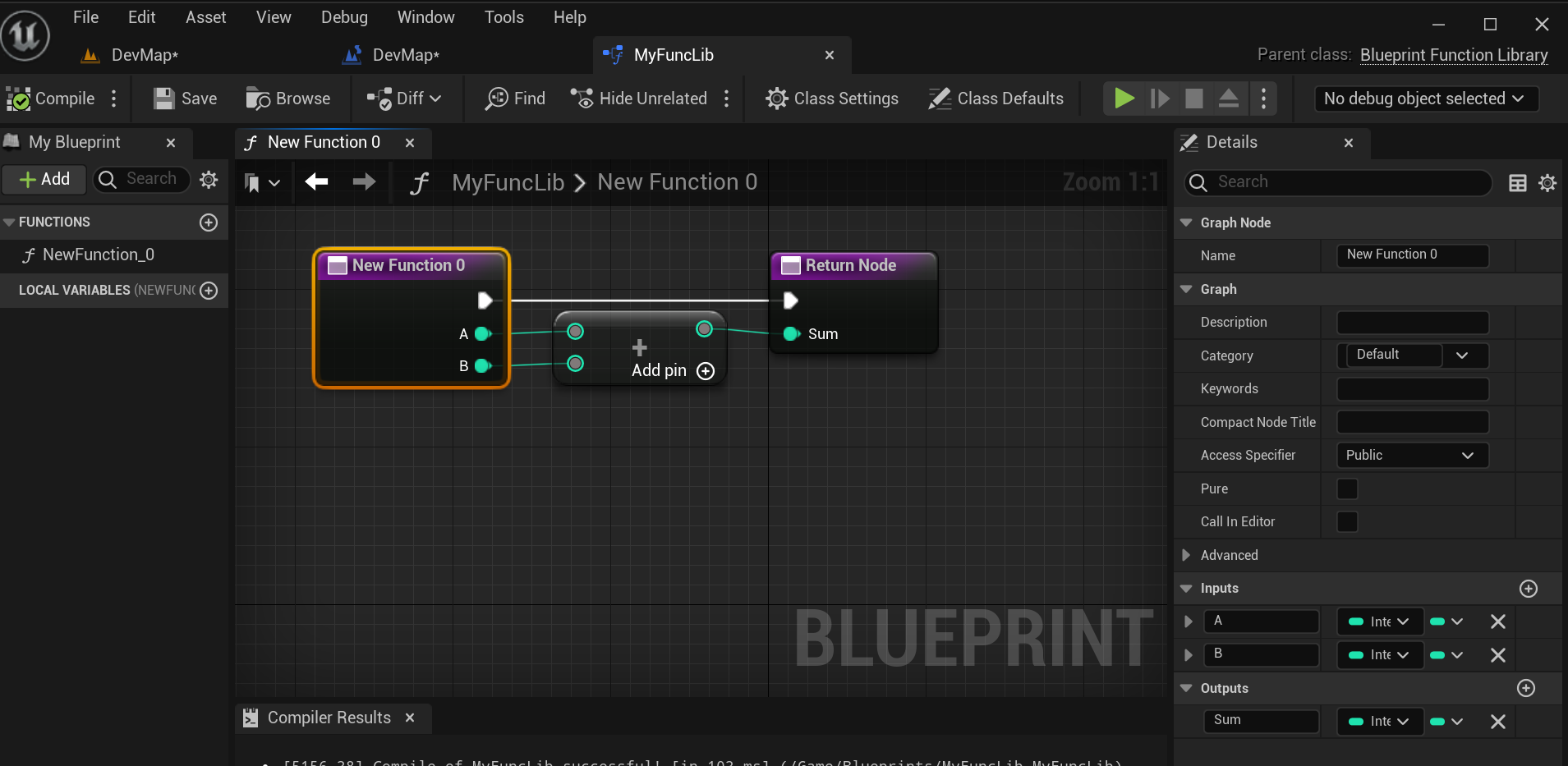The image size is (1568, 766).
Task: Remove output Sum
Action: click(x=1498, y=721)
